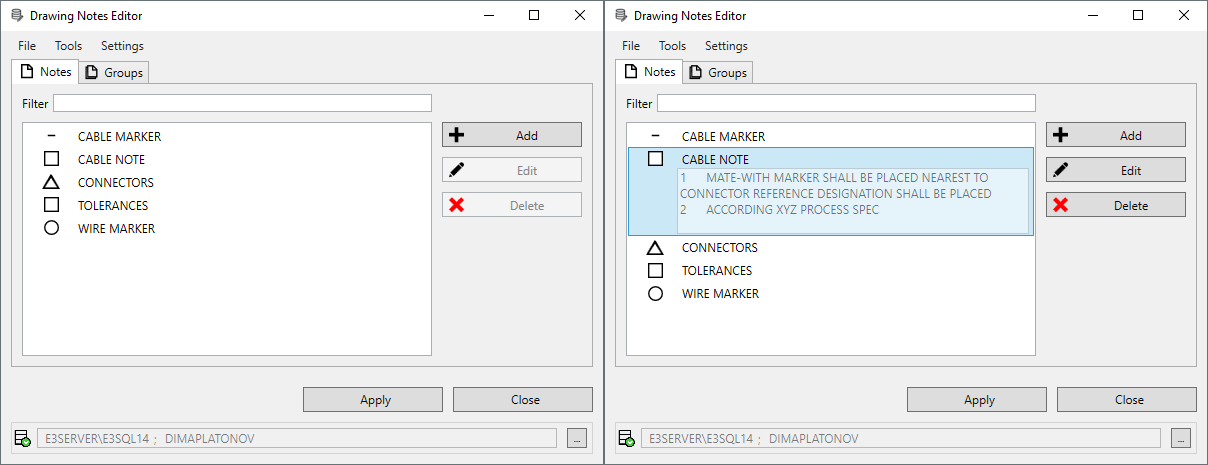This screenshot has height=465, width=1208.
Task: Click the square icon for TOLERANCES in right window
Action: click(x=656, y=271)
